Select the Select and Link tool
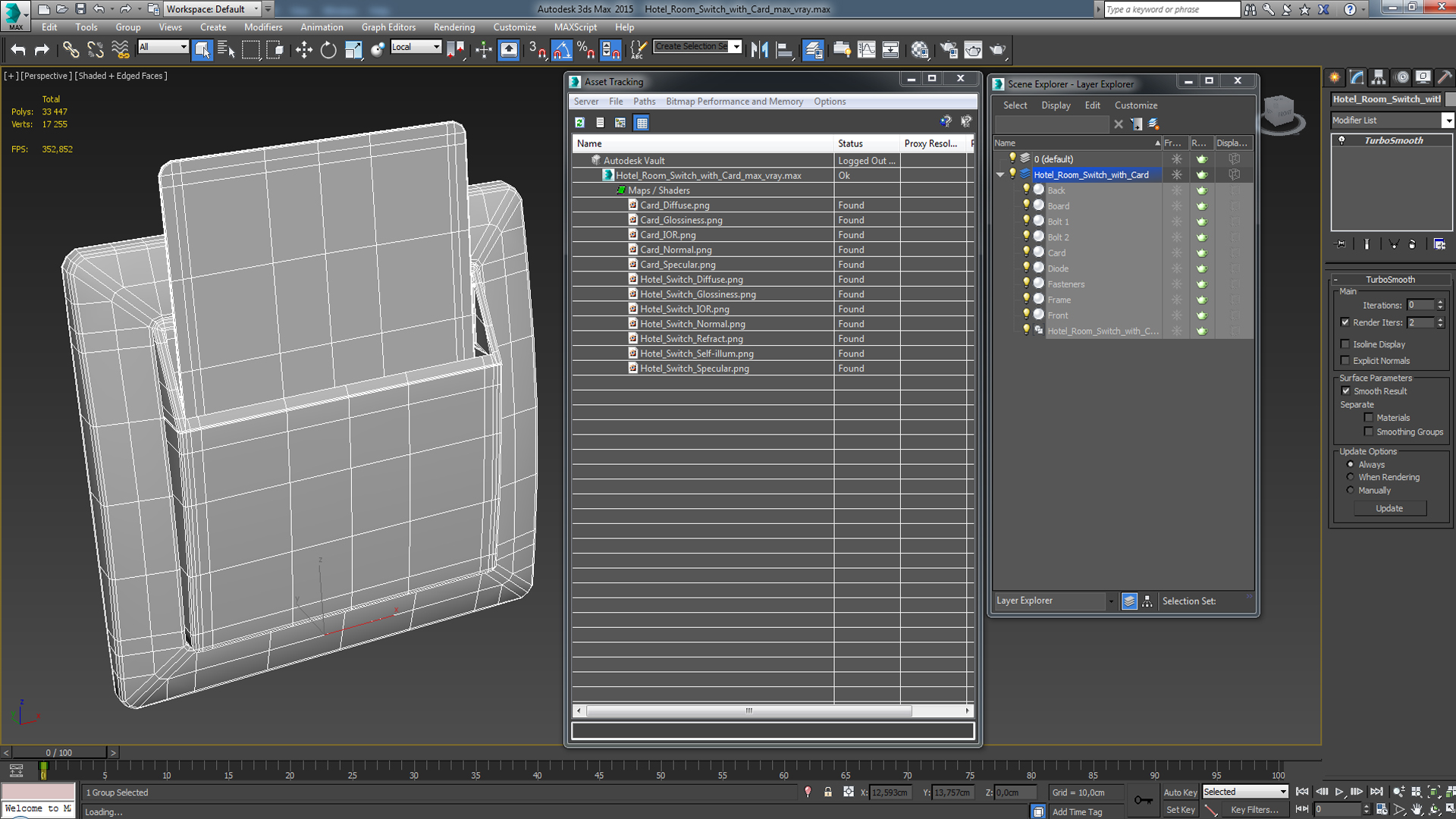The image size is (1456, 819). coord(71,50)
